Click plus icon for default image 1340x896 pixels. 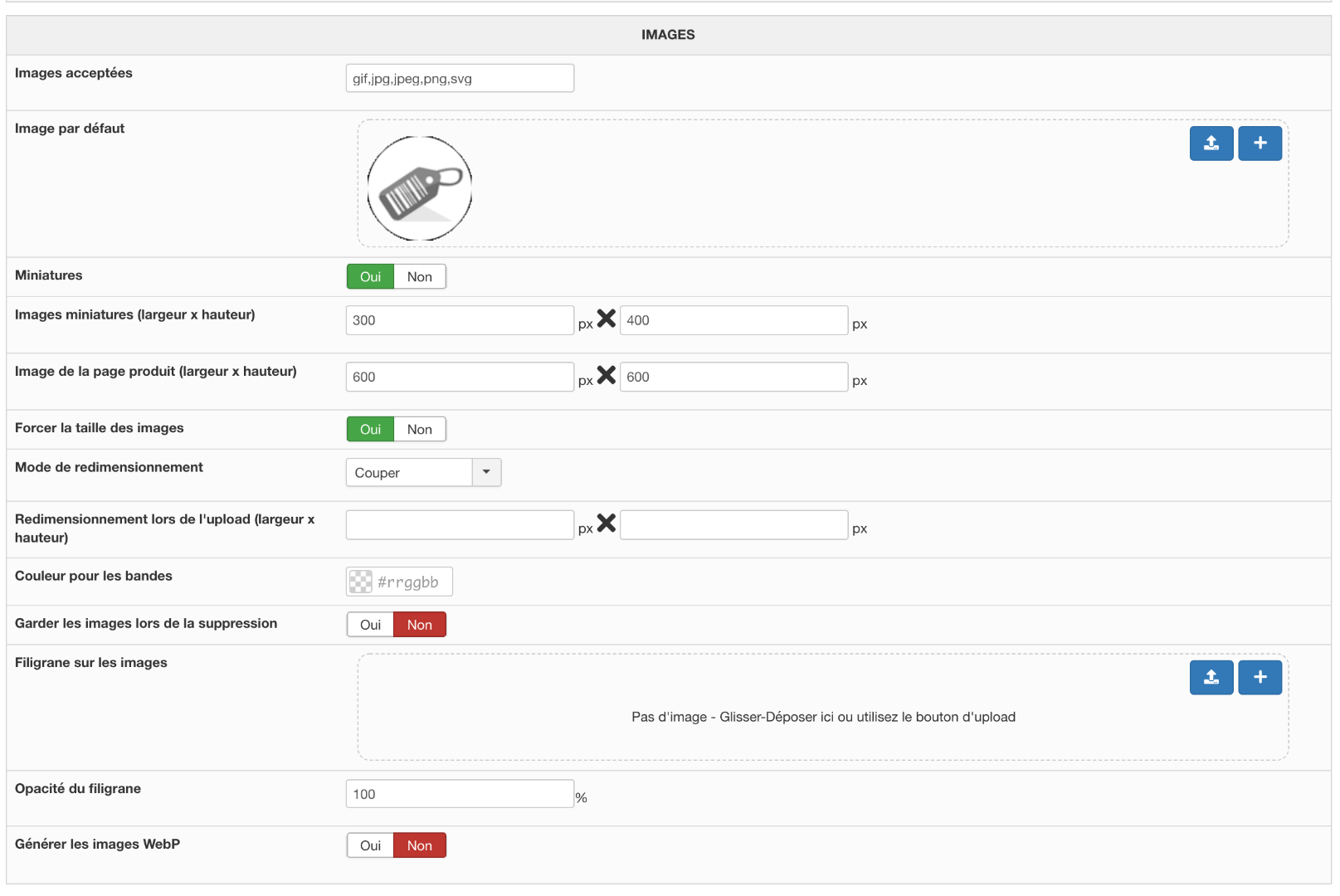[x=1260, y=144]
